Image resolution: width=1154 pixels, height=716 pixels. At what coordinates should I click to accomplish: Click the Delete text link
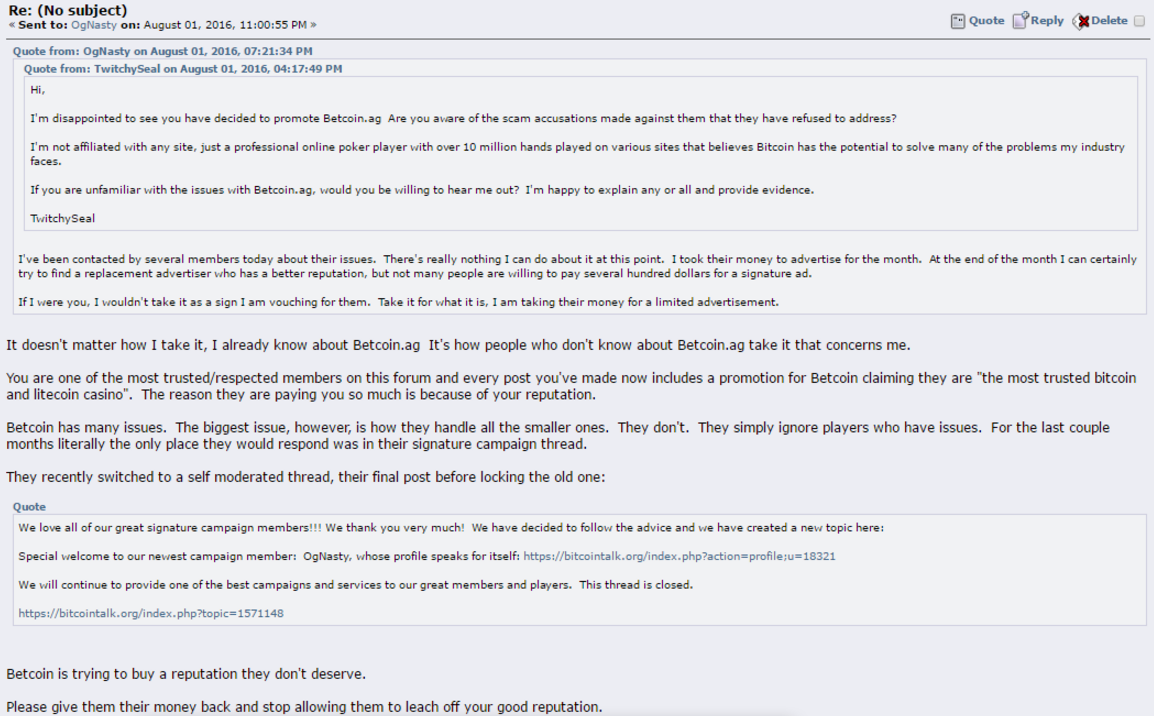[x=1109, y=21]
